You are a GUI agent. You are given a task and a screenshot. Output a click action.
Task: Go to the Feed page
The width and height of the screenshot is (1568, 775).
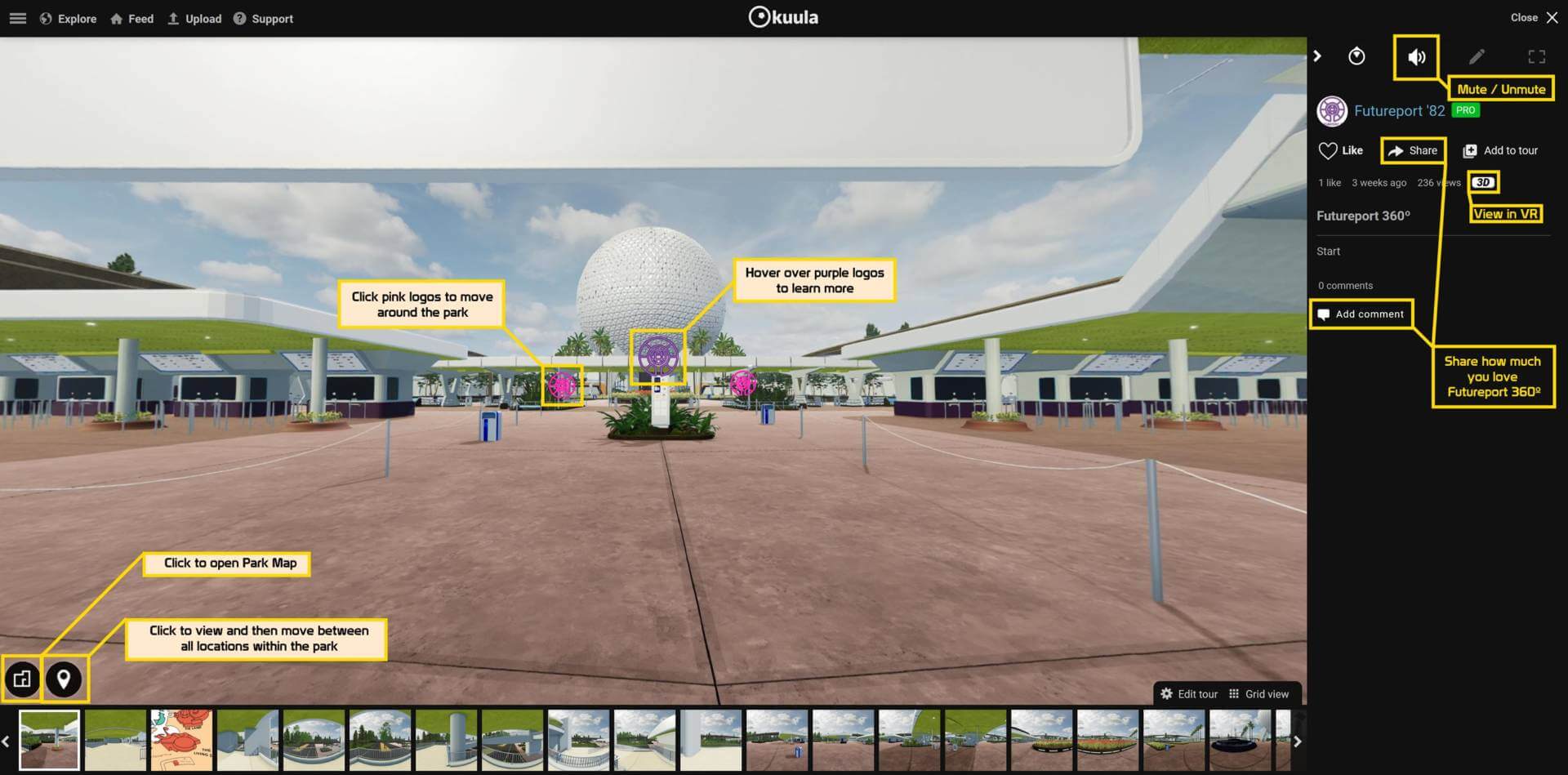pyautogui.click(x=131, y=18)
